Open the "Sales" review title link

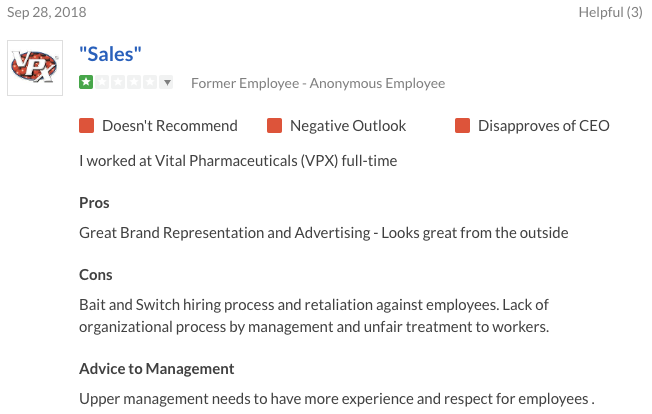[x=110, y=54]
